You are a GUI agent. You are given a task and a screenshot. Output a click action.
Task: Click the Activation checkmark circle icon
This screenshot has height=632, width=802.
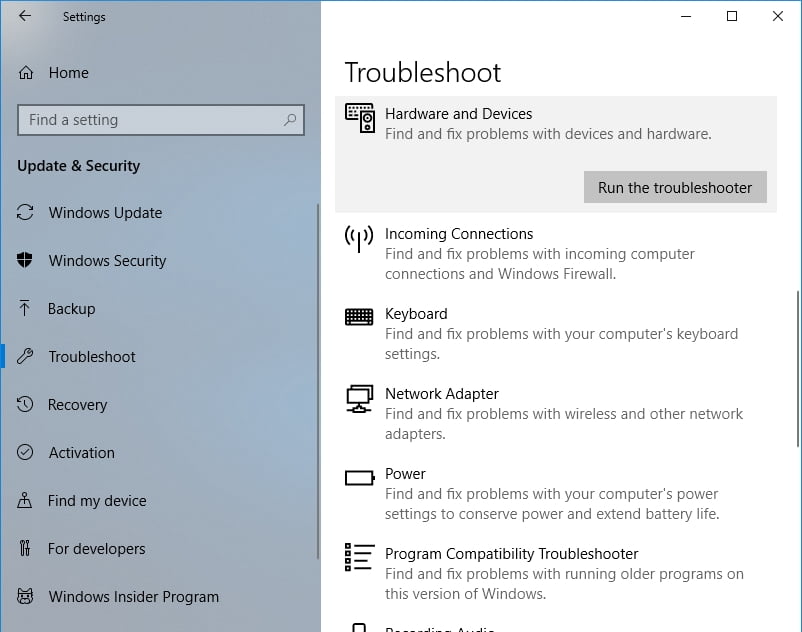click(x=26, y=453)
